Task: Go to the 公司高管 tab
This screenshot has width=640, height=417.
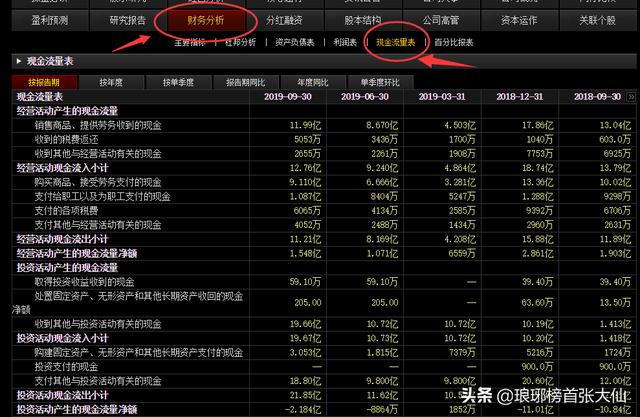Action: (441, 20)
